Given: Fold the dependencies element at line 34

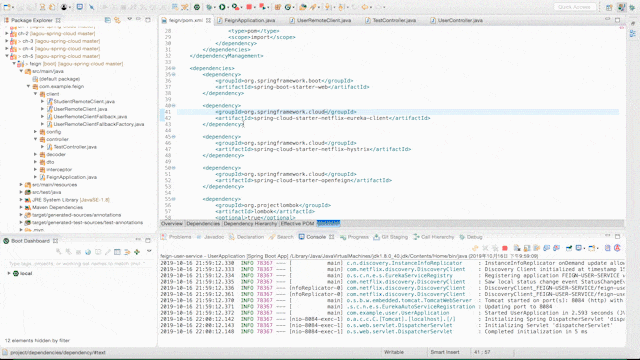Looking at the screenshot, I should (174, 68).
